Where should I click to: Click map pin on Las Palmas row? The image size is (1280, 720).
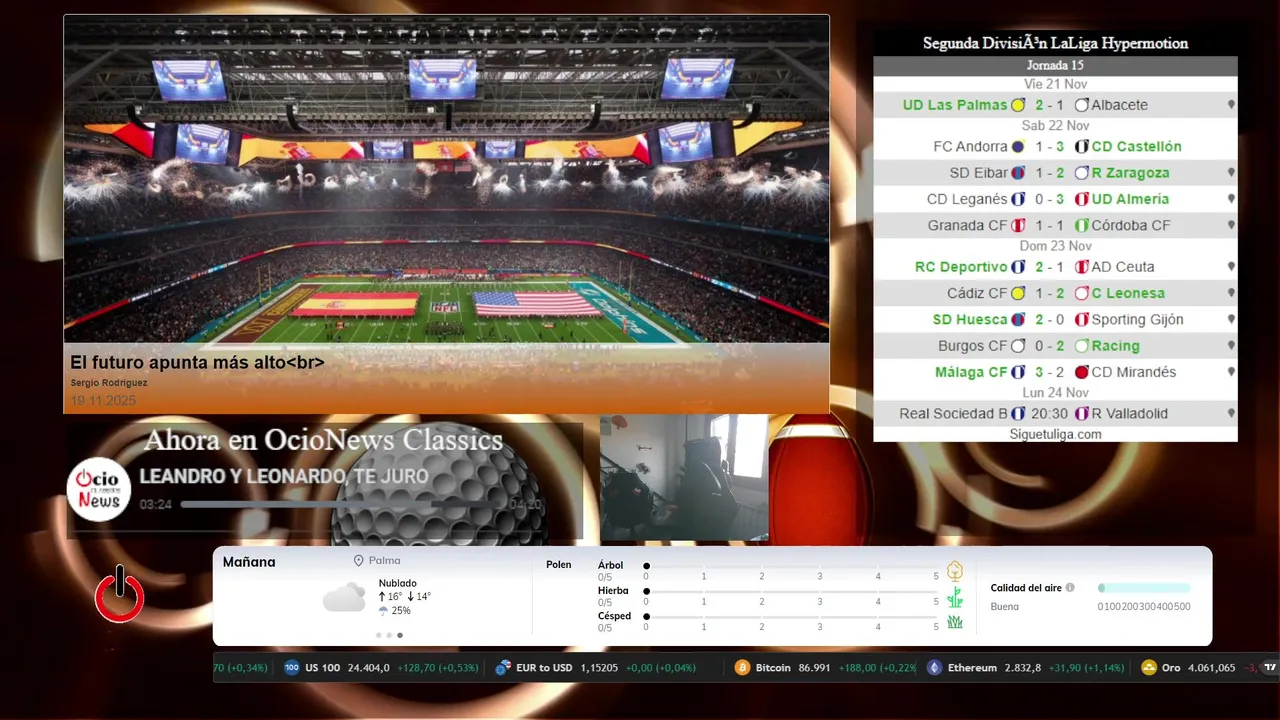(x=1231, y=105)
